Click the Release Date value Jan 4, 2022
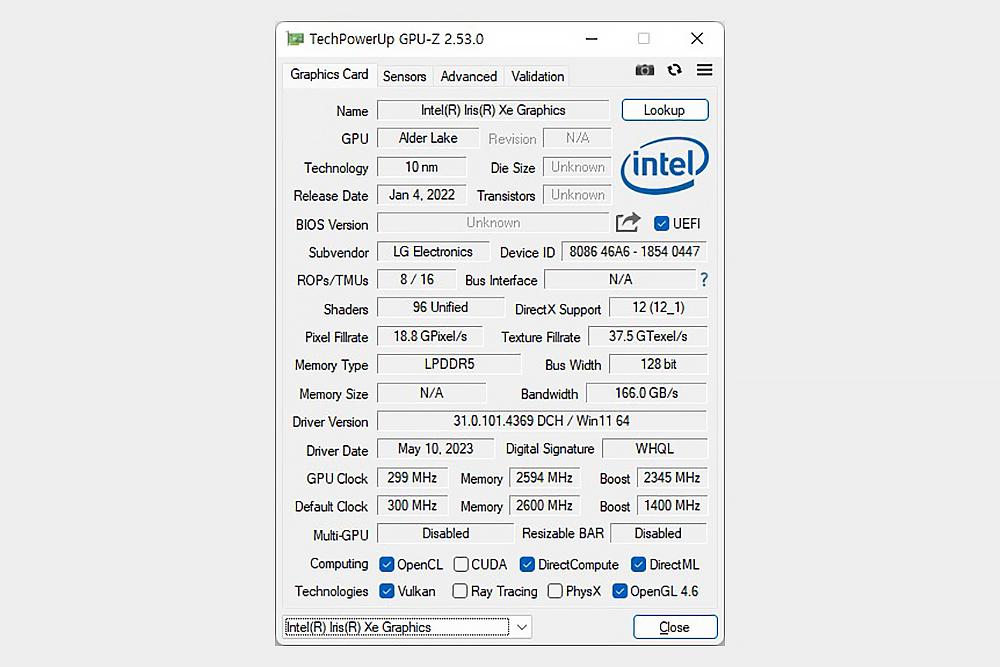 [x=422, y=194]
